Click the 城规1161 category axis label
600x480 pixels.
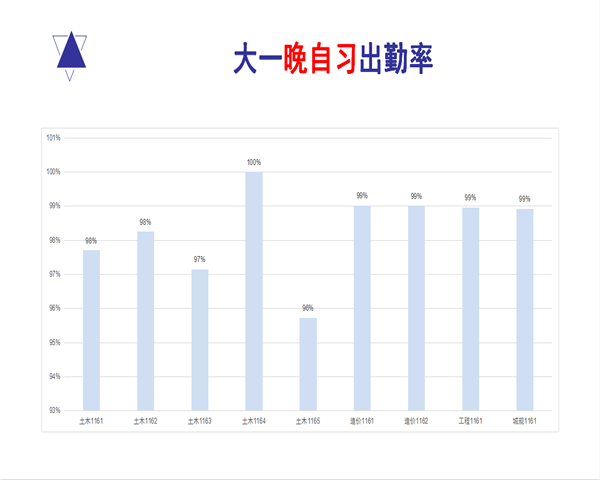point(525,421)
